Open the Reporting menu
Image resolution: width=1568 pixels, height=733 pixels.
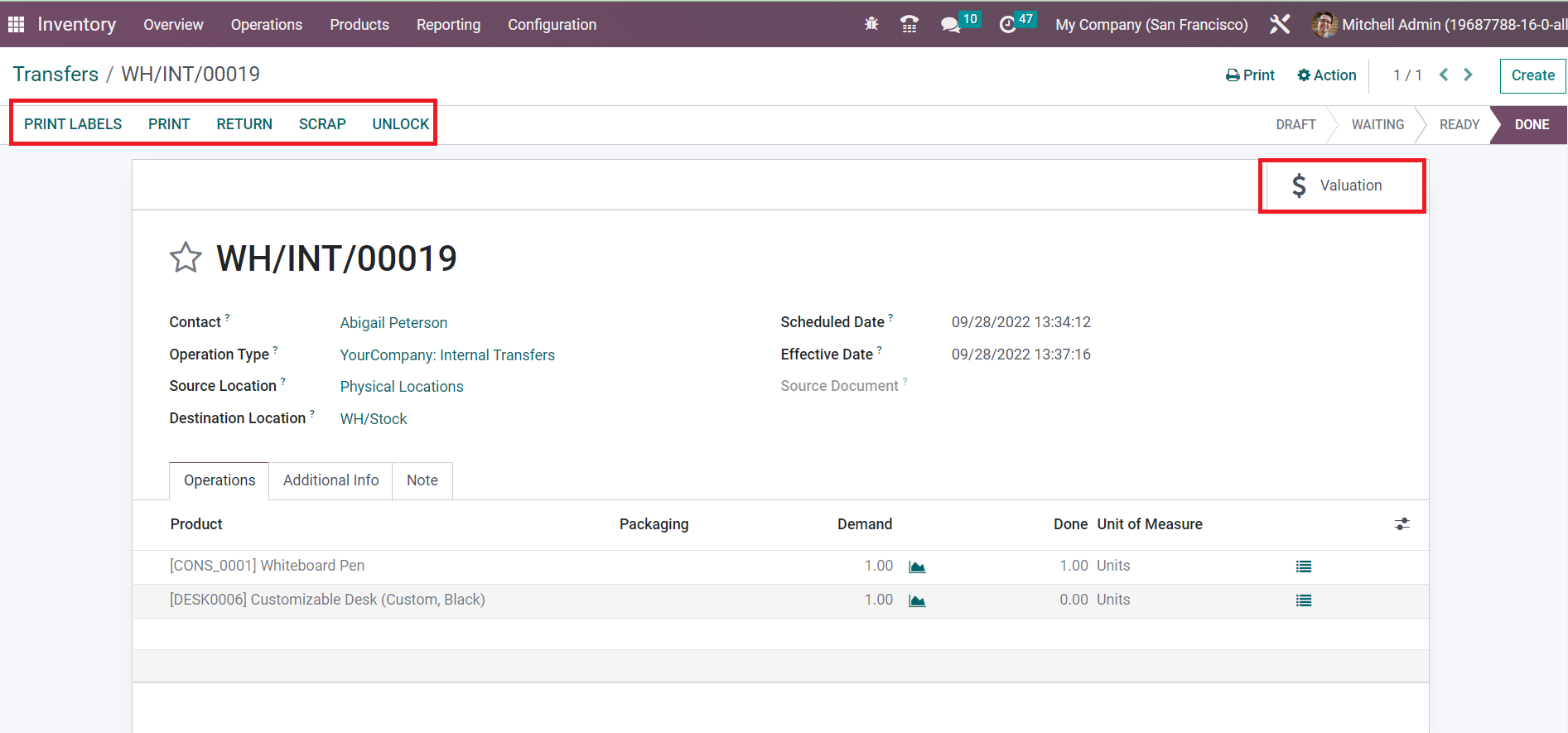click(448, 25)
